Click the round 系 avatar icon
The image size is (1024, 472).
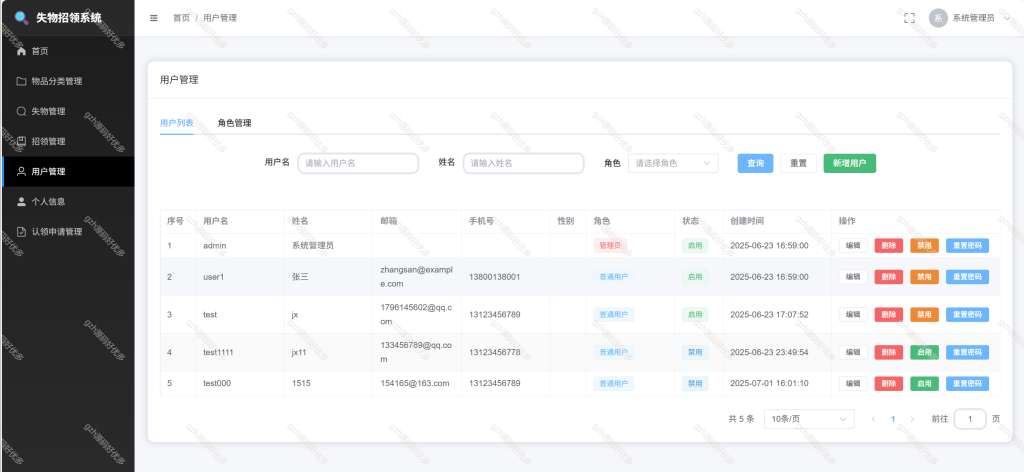(938, 18)
